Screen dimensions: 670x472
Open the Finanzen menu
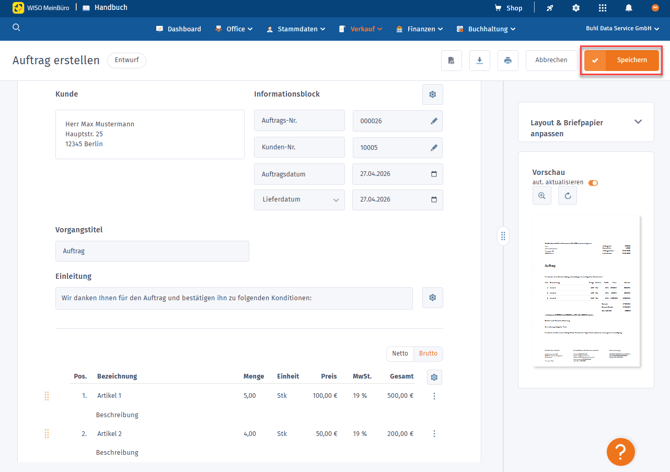[x=420, y=29]
